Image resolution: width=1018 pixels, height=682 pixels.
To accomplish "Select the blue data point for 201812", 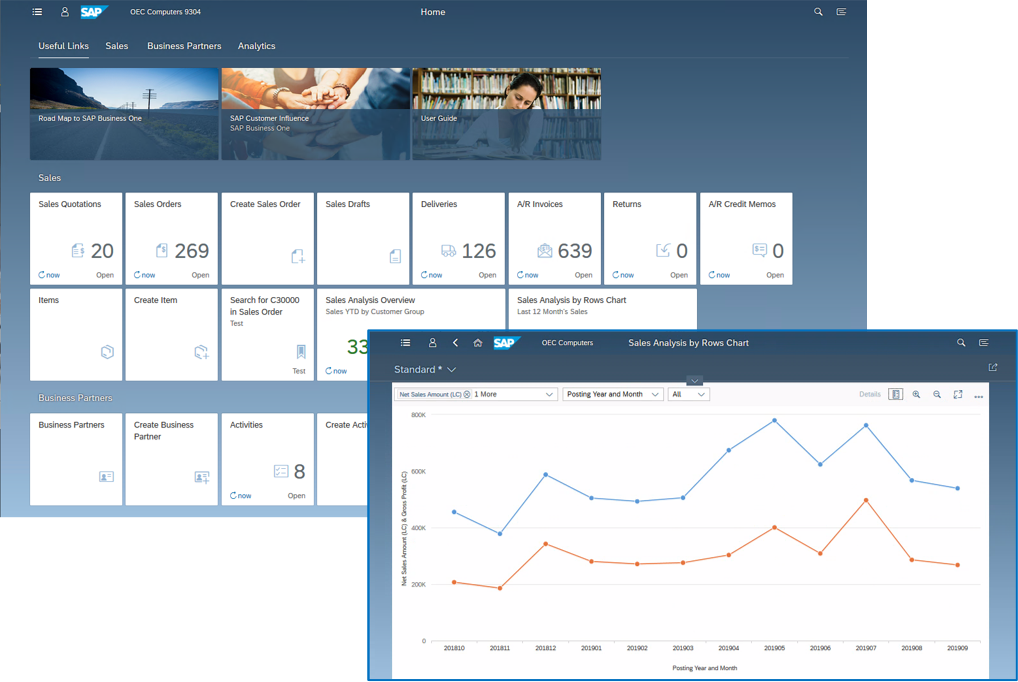I will pos(546,475).
